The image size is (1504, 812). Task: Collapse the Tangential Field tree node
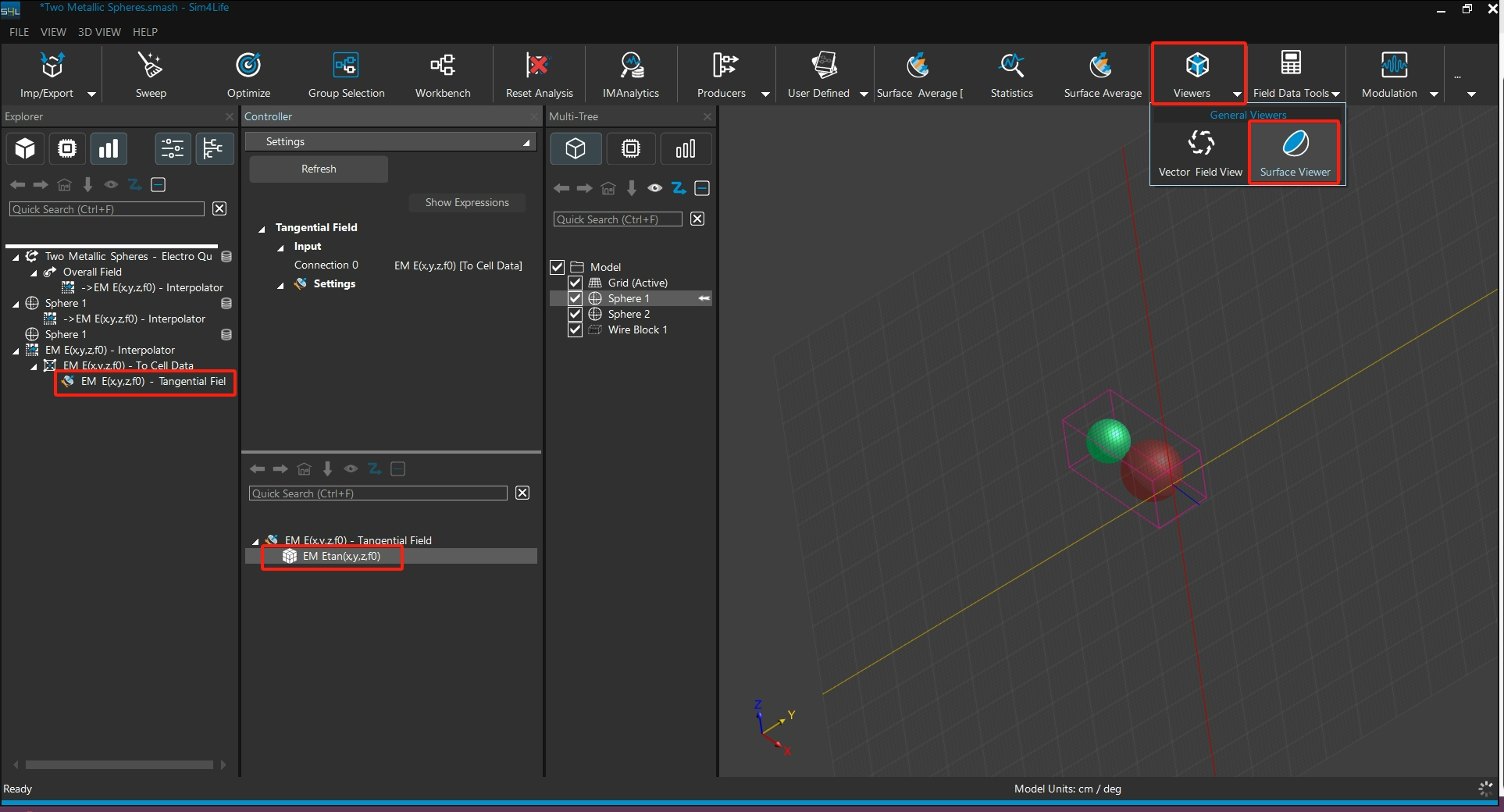point(262,229)
